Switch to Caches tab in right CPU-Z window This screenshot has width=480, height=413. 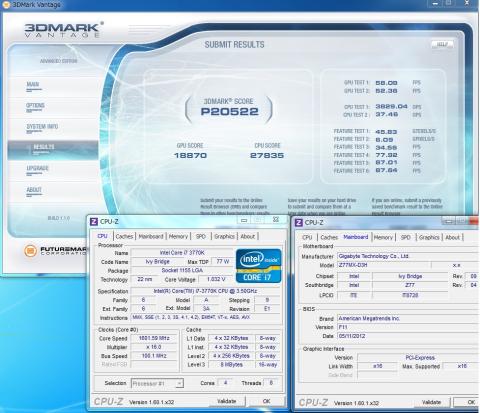tap(329, 237)
